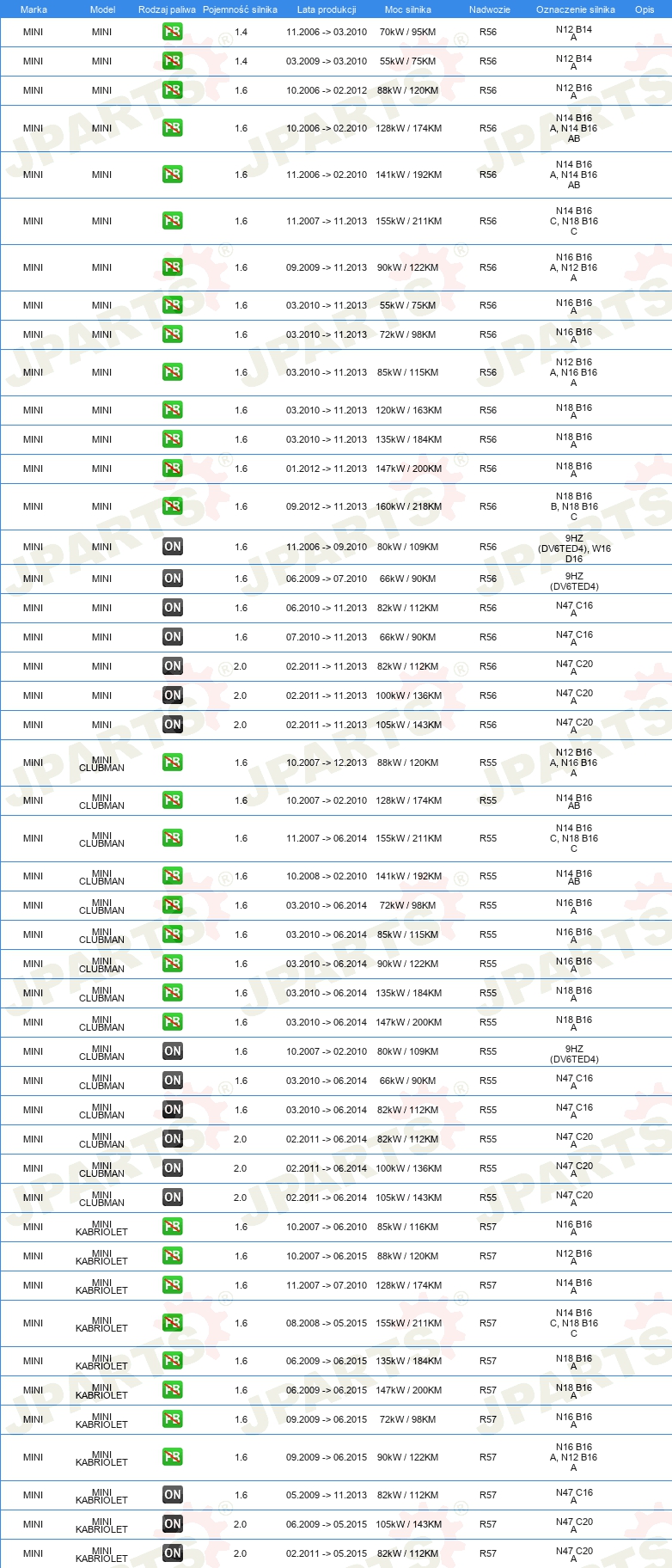Click petrol icon in R56 155kW / 211KM row

coord(173,221)
